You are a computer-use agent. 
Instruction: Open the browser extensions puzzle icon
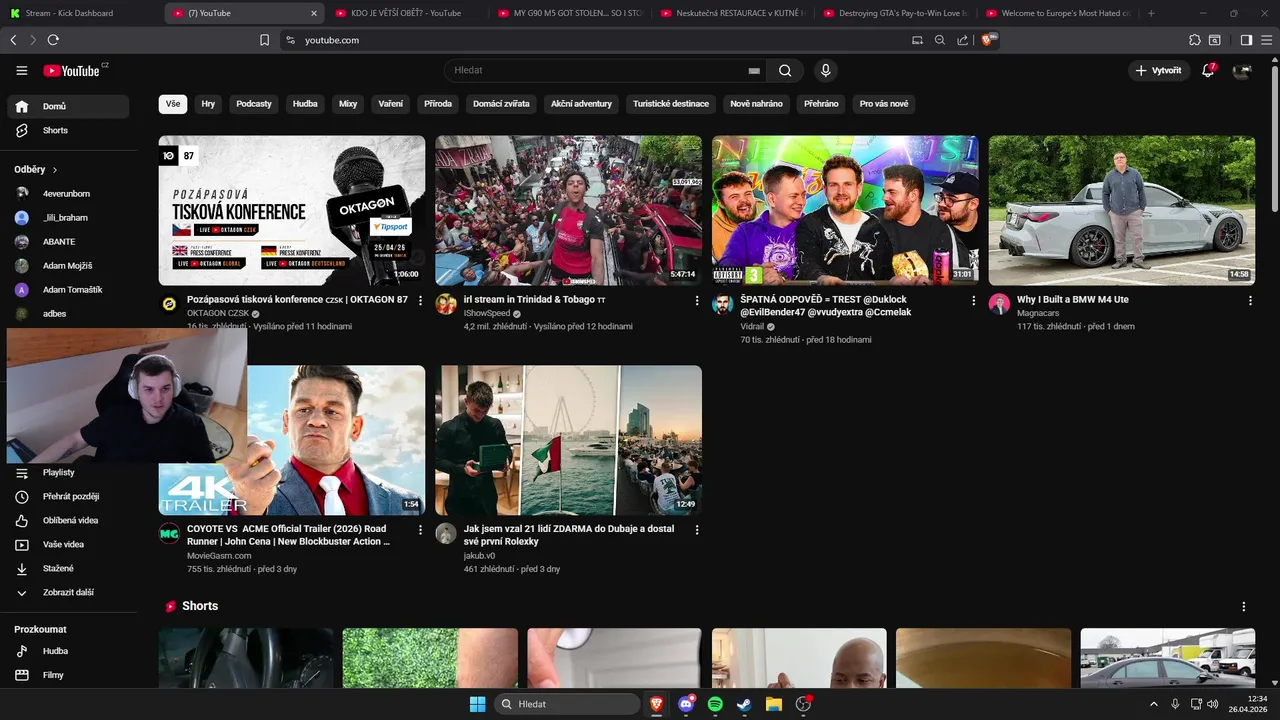(x=1194, y=40)
